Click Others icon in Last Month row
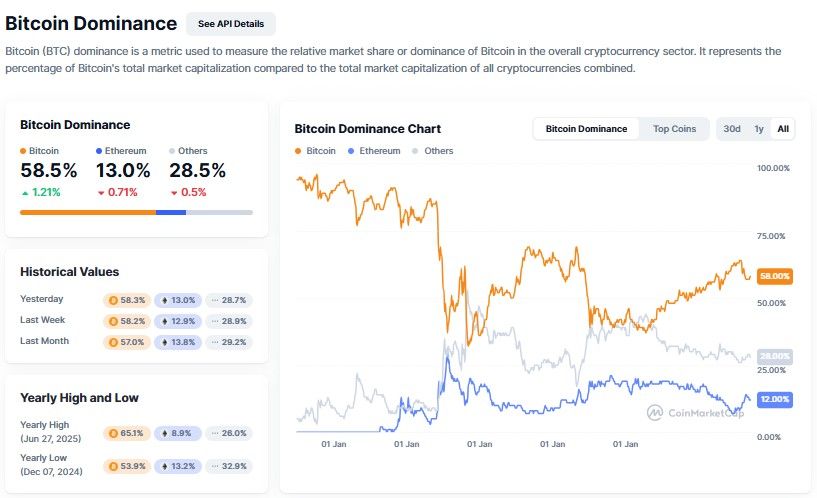This screenshot has height=498, width=817. tap(216, 342)
